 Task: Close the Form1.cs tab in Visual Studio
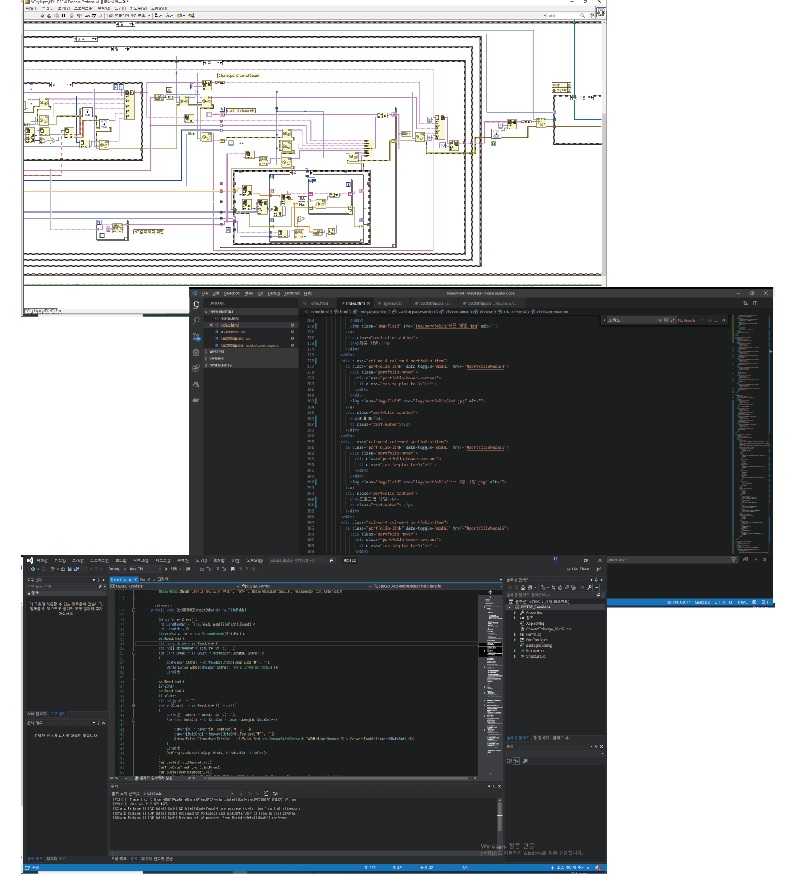(x=135, y=579)
